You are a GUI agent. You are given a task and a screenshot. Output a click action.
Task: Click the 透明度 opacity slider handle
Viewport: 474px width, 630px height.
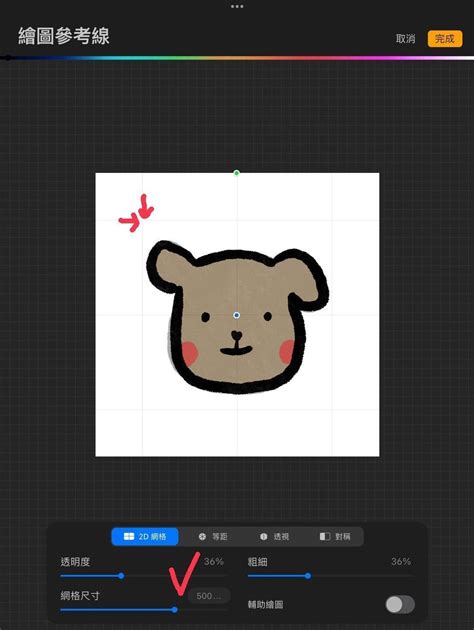(121, 576)
